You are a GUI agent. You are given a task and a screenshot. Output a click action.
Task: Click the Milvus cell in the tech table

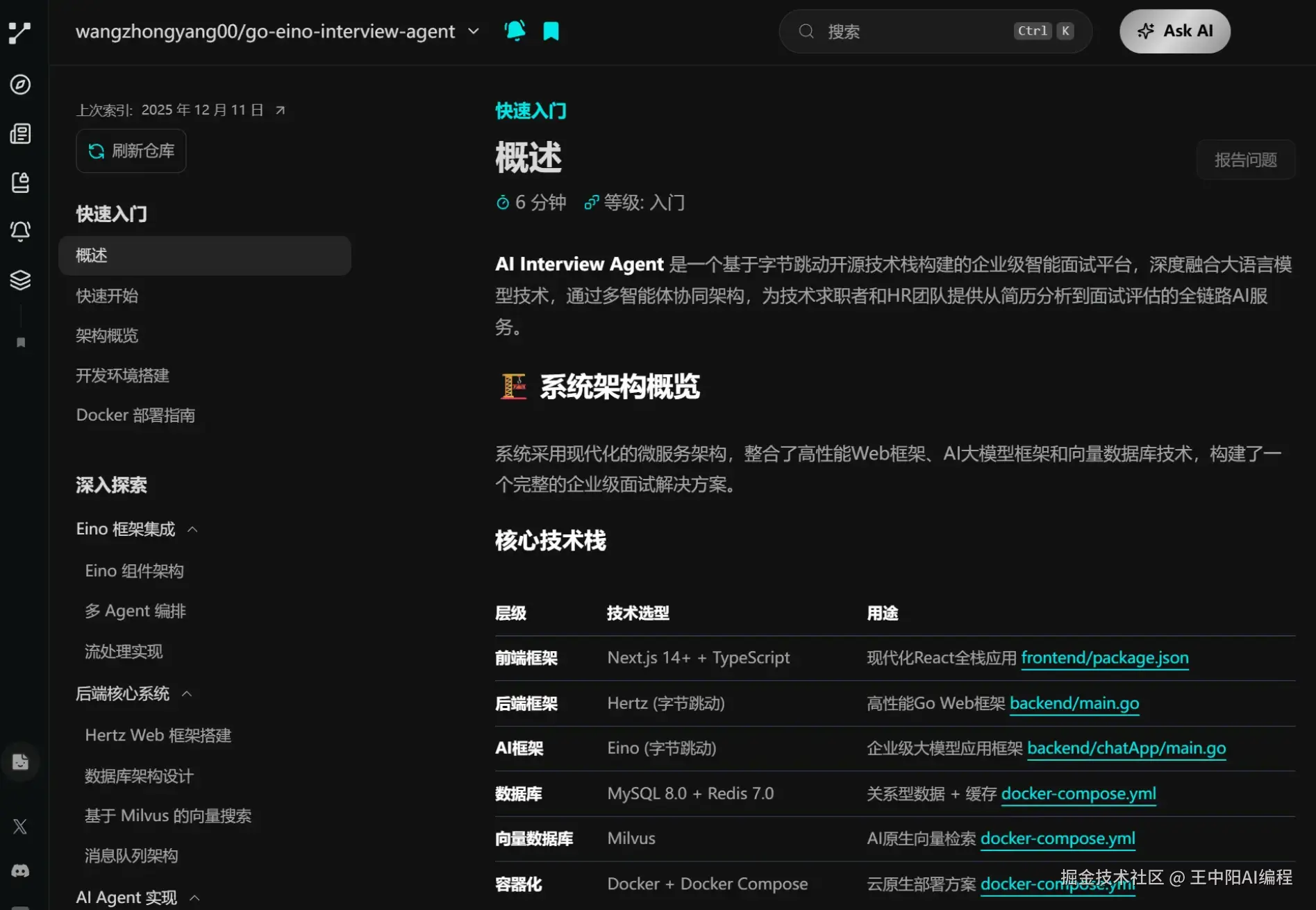[x=631, y=839]
